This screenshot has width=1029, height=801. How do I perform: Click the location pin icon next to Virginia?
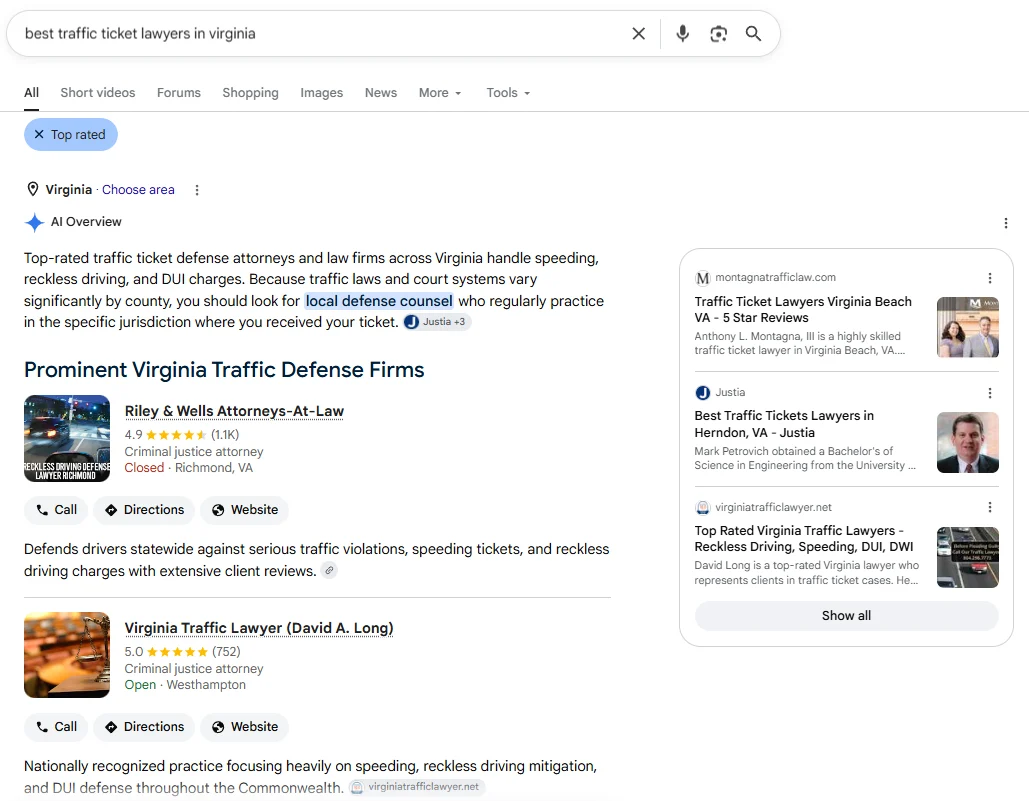tap(32, 190)
